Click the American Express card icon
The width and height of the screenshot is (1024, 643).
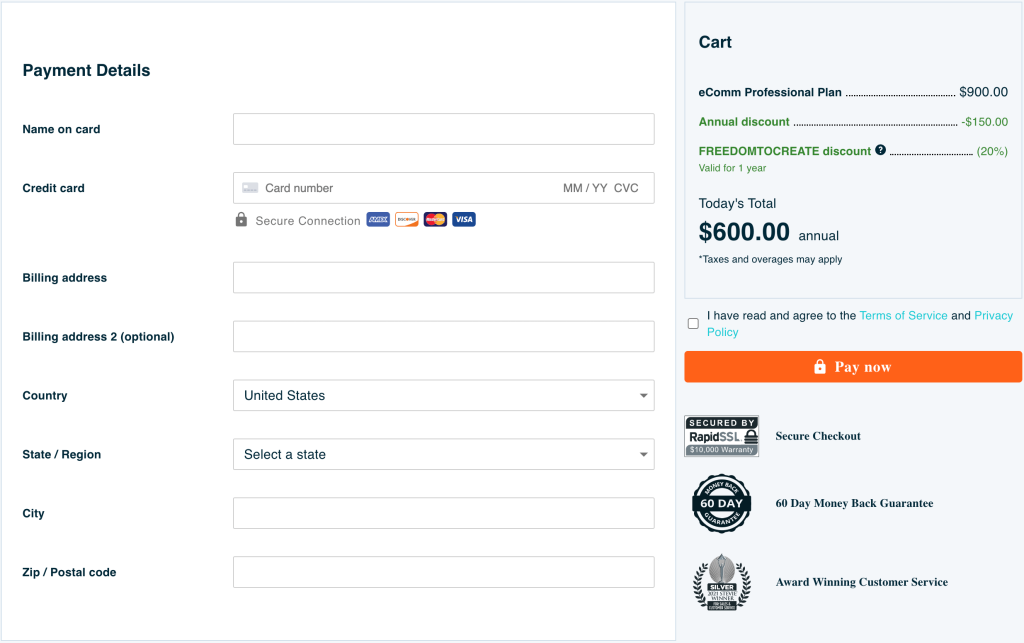[378, 219]
